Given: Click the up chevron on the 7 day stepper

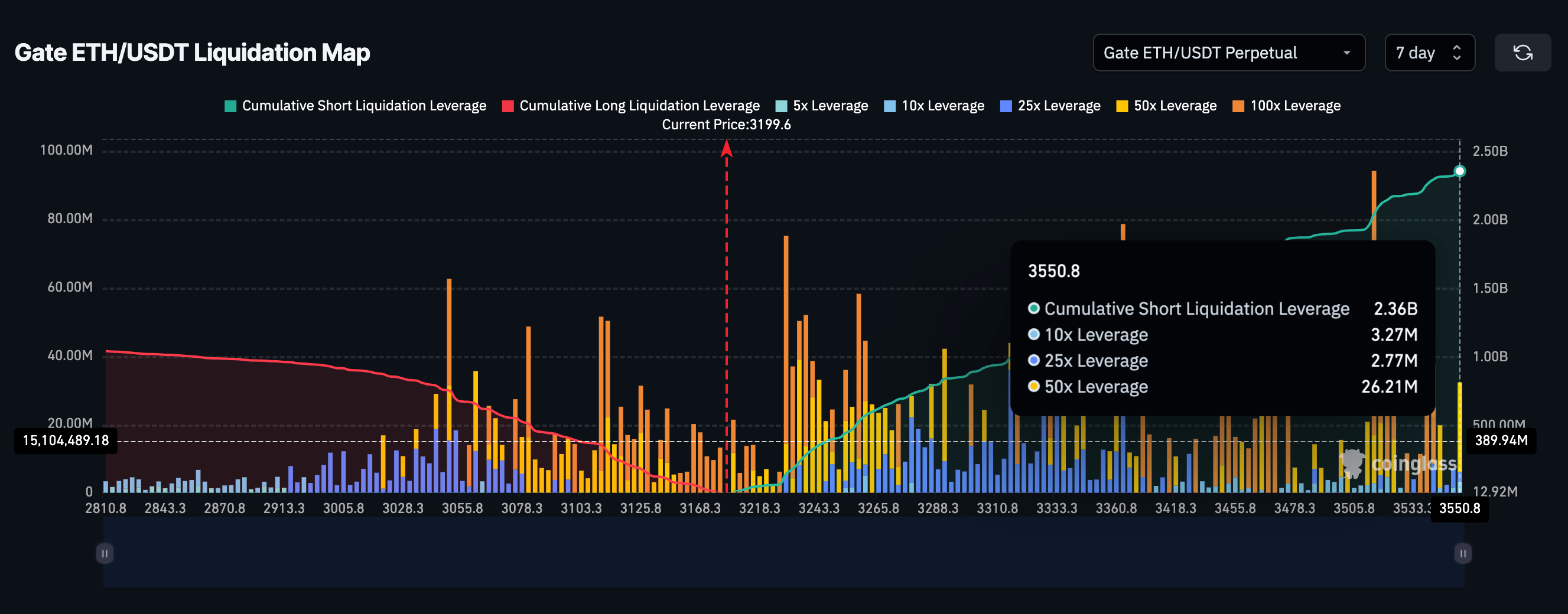Looking at the screenshot, I should point(1456,47).
